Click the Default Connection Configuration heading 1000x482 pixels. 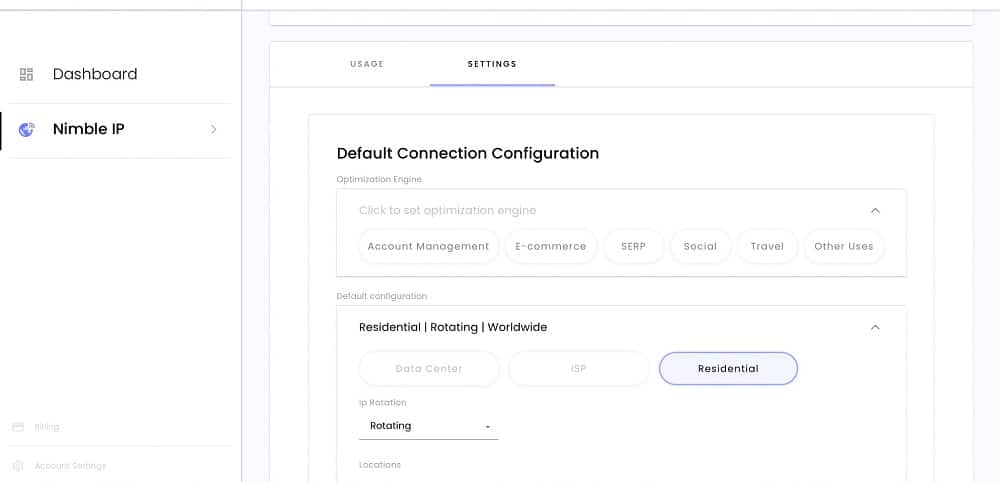point(467,154)
